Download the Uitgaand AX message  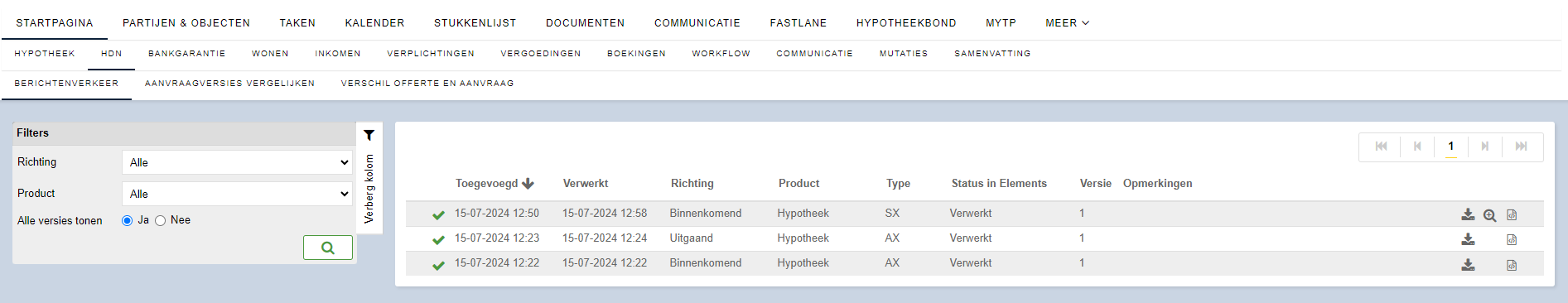[1468, 239]
